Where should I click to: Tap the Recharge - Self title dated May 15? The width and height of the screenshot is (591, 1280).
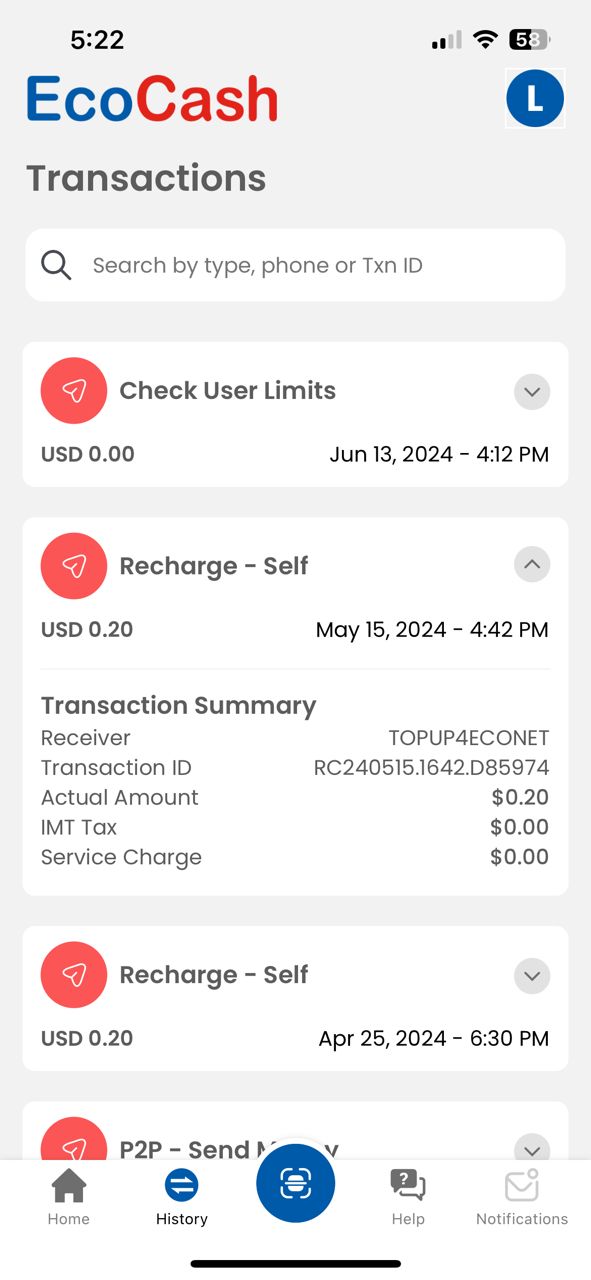(214, 566)
